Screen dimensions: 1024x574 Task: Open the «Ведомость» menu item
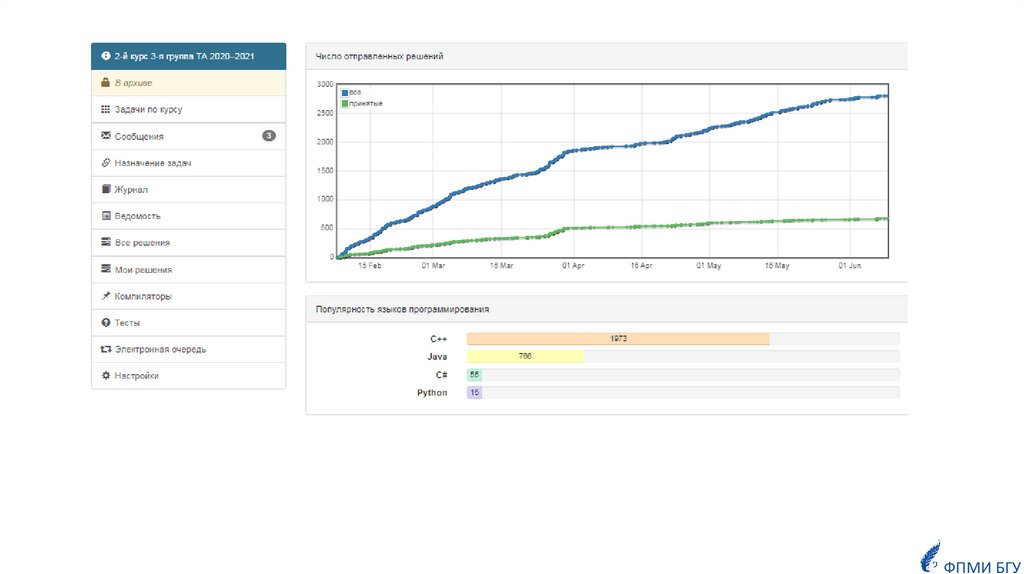137,216
